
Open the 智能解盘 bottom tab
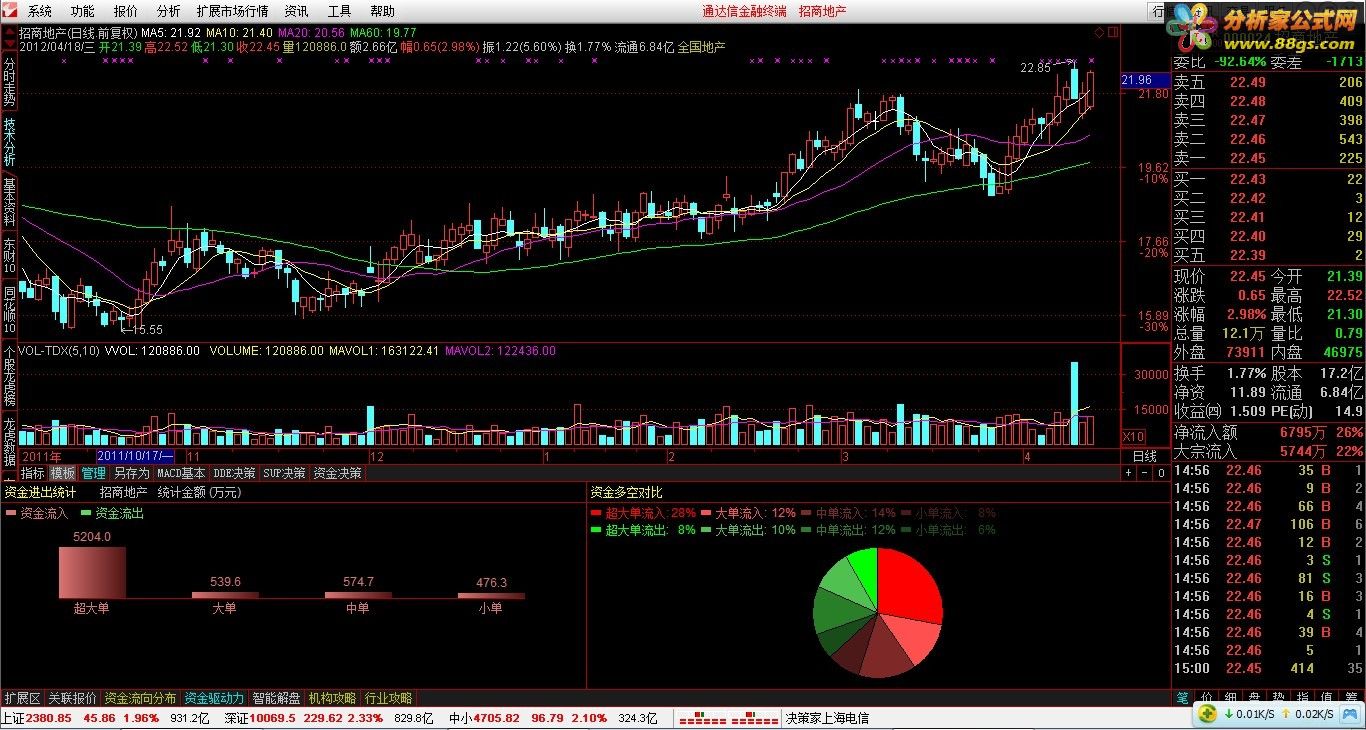pyautogui.click(x=277, y=698)
